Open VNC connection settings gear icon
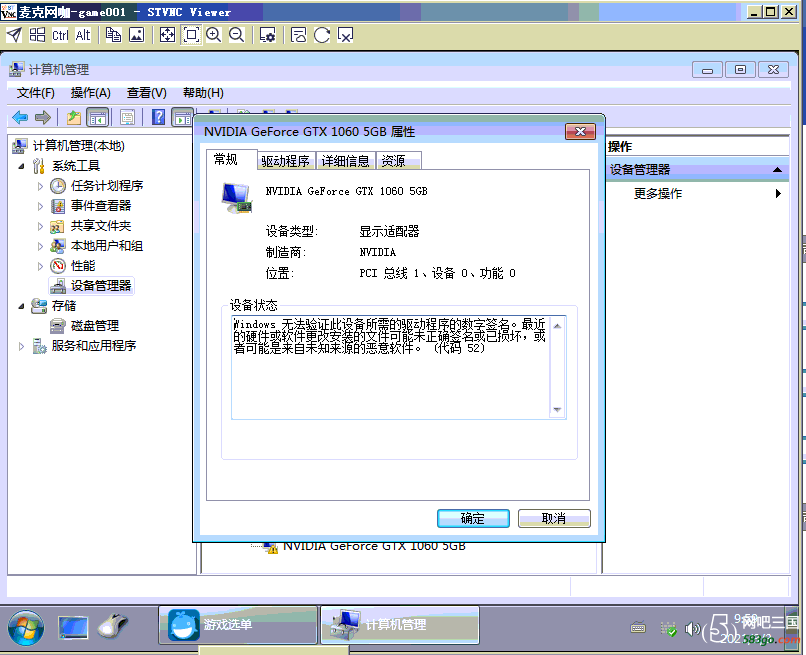This screenshot has height=655, width=806. [267, 35]
